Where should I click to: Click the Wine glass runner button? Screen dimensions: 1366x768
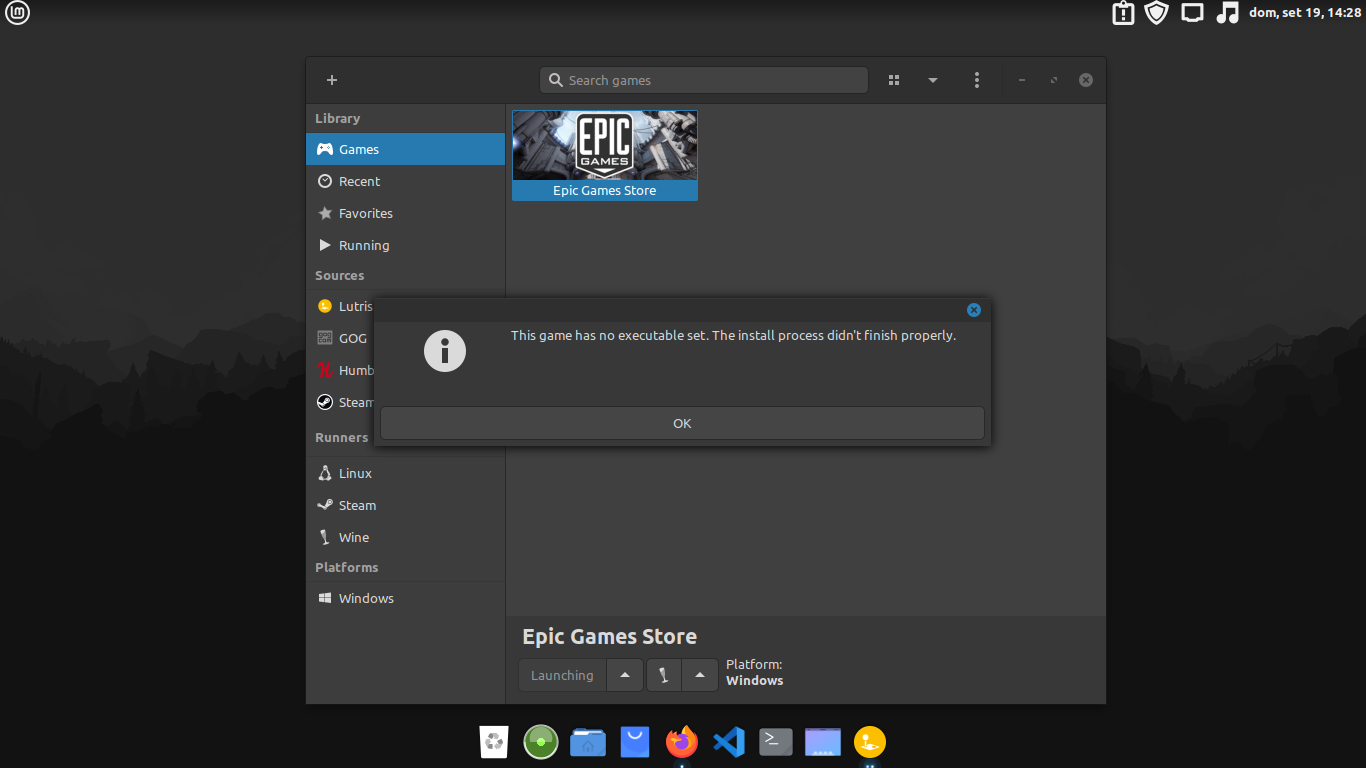[664, 675]
